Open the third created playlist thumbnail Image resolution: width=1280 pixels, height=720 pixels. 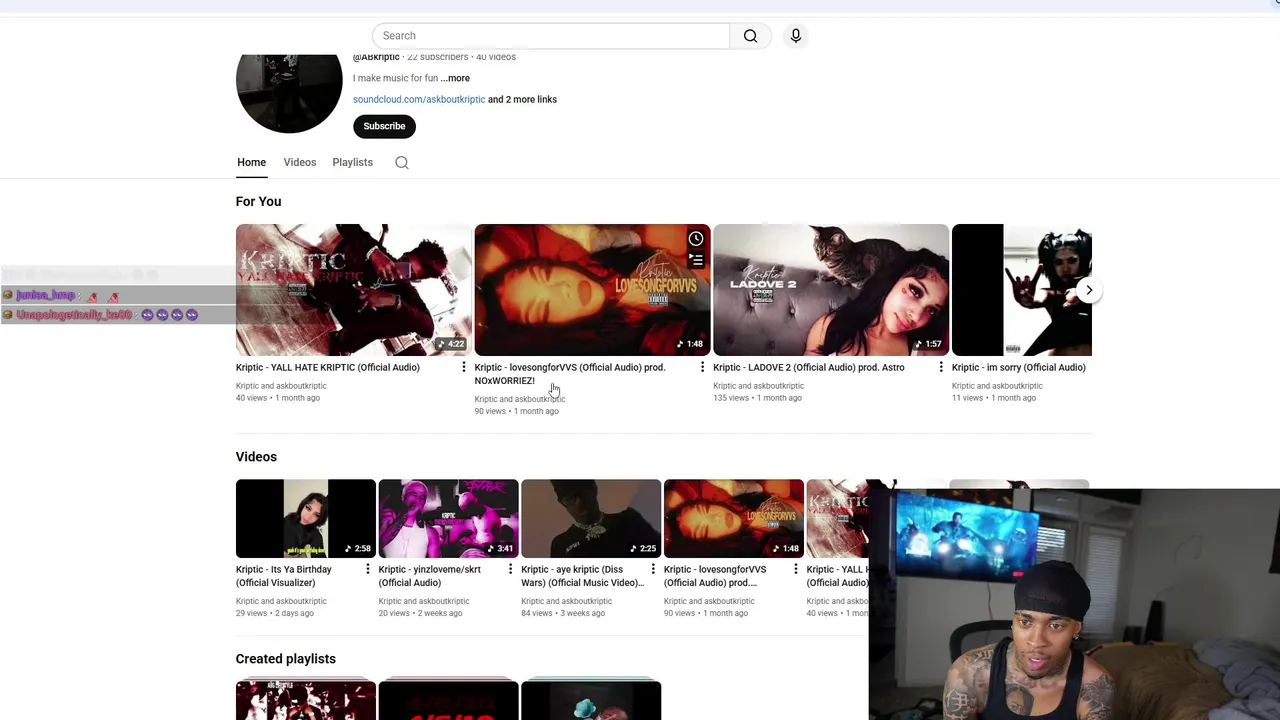591,700
